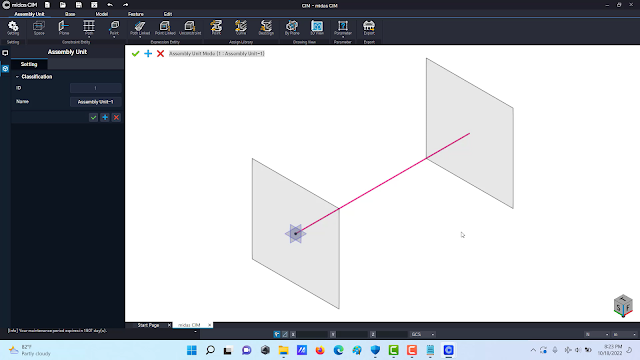
Task: Switch to Assembly Unit ribbon tab
Action: 29,14
